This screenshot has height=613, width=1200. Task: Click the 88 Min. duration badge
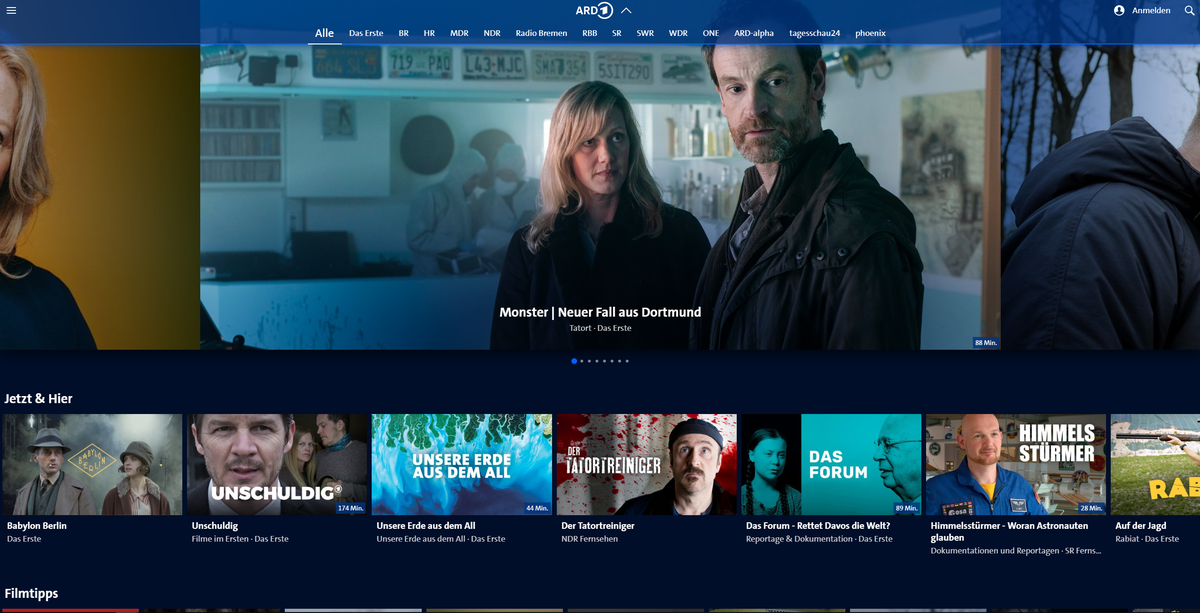(986, 343)
